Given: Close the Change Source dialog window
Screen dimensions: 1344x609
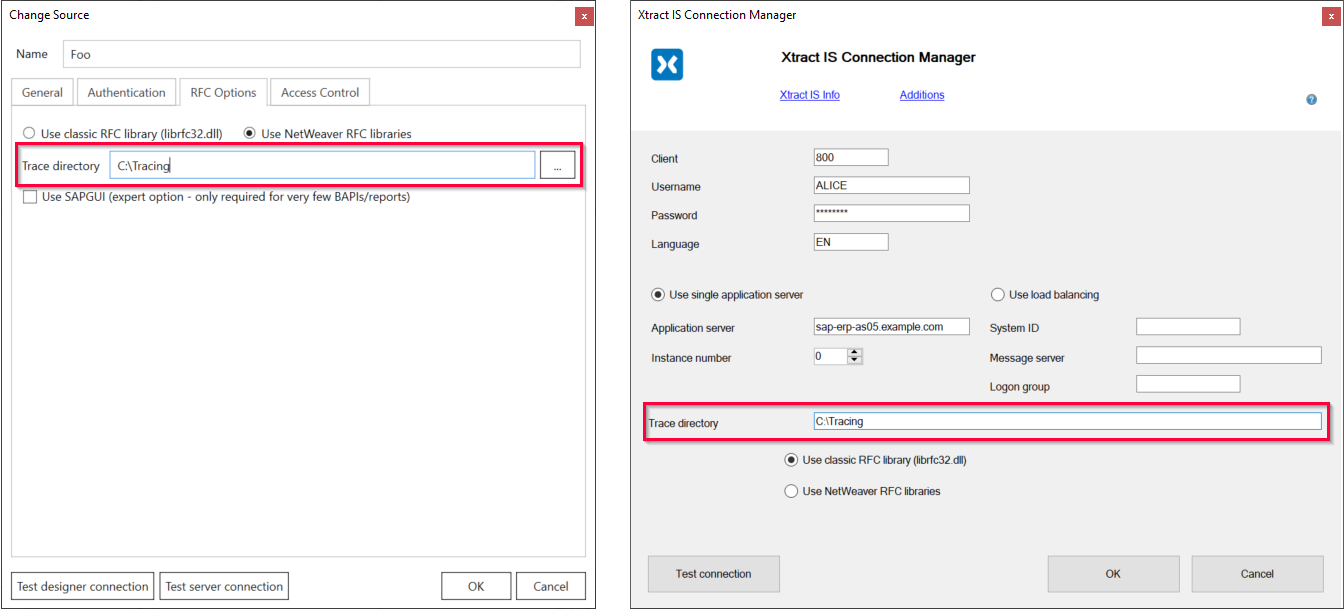Looking at the screenshot, I should coord(583,16).
